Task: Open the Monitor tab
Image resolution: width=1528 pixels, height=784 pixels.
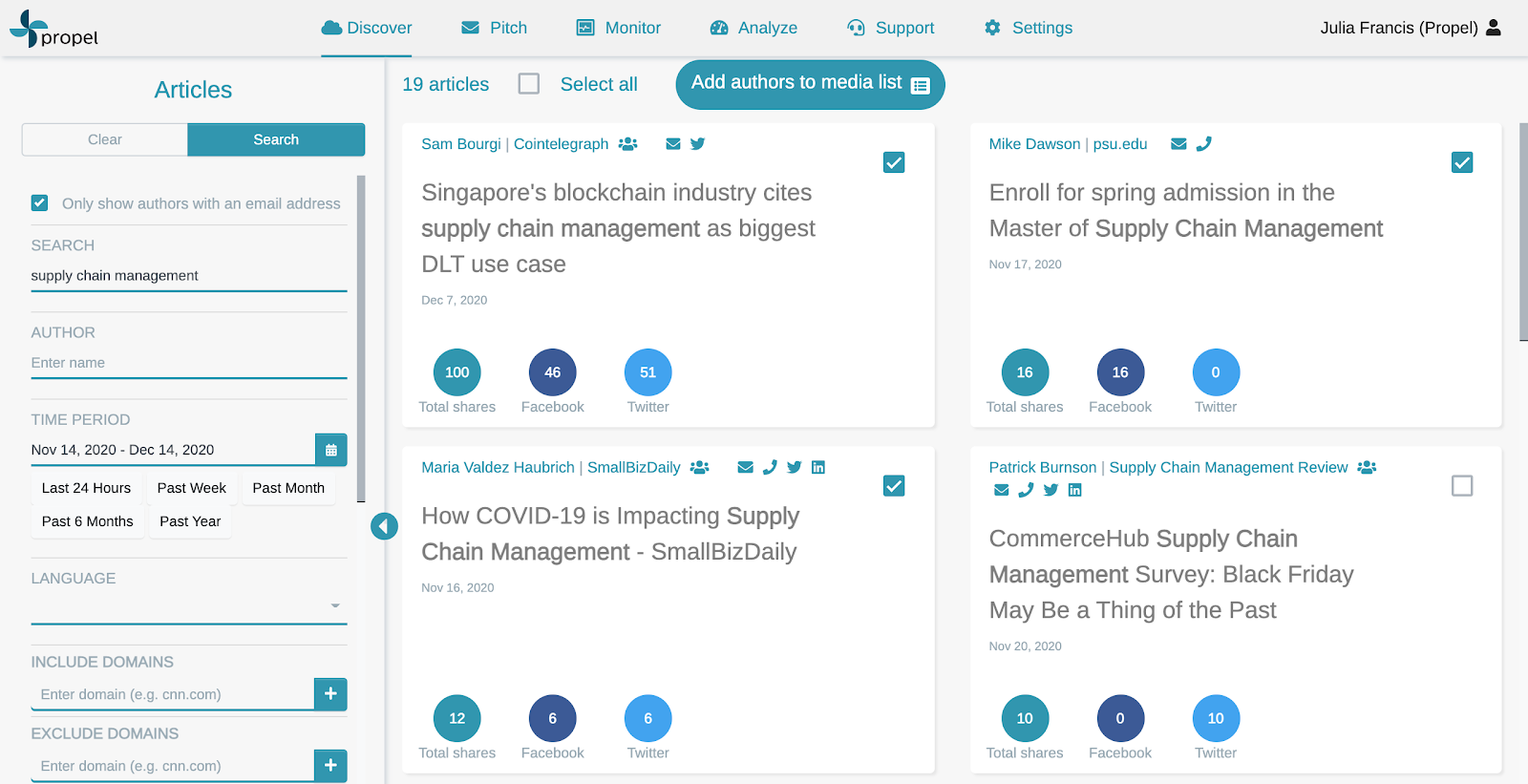Action: [x=619, y=28]
